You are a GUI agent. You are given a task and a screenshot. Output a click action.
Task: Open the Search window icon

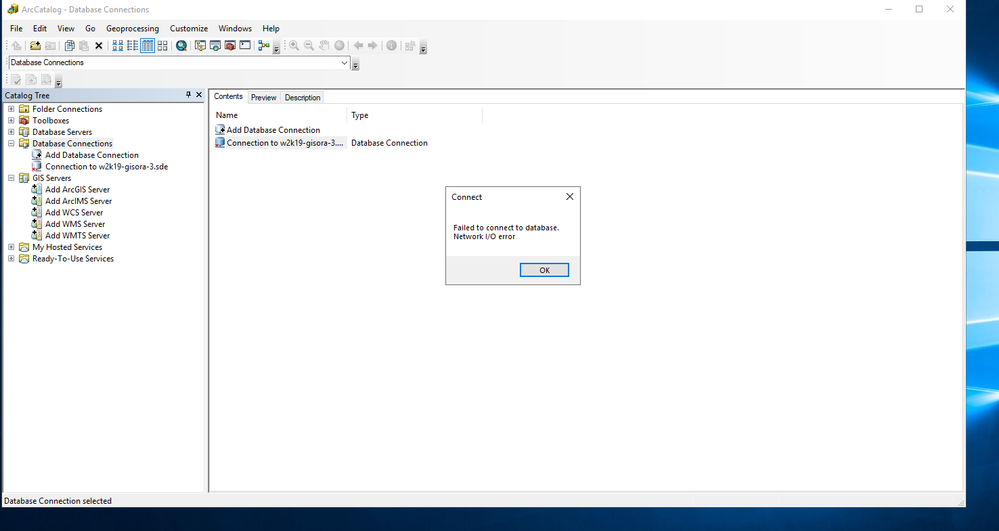click(182, 45)
